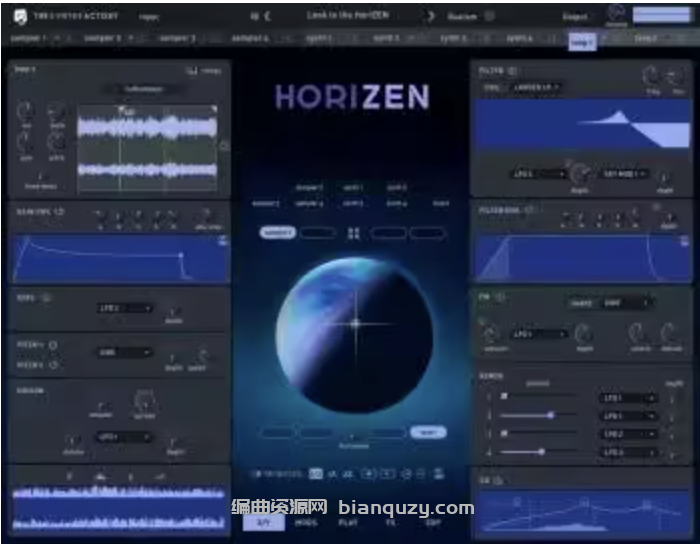Open the LADDER LP filter type dropdown
Viewport: 700px width, 544px height.
click(537, 87)
